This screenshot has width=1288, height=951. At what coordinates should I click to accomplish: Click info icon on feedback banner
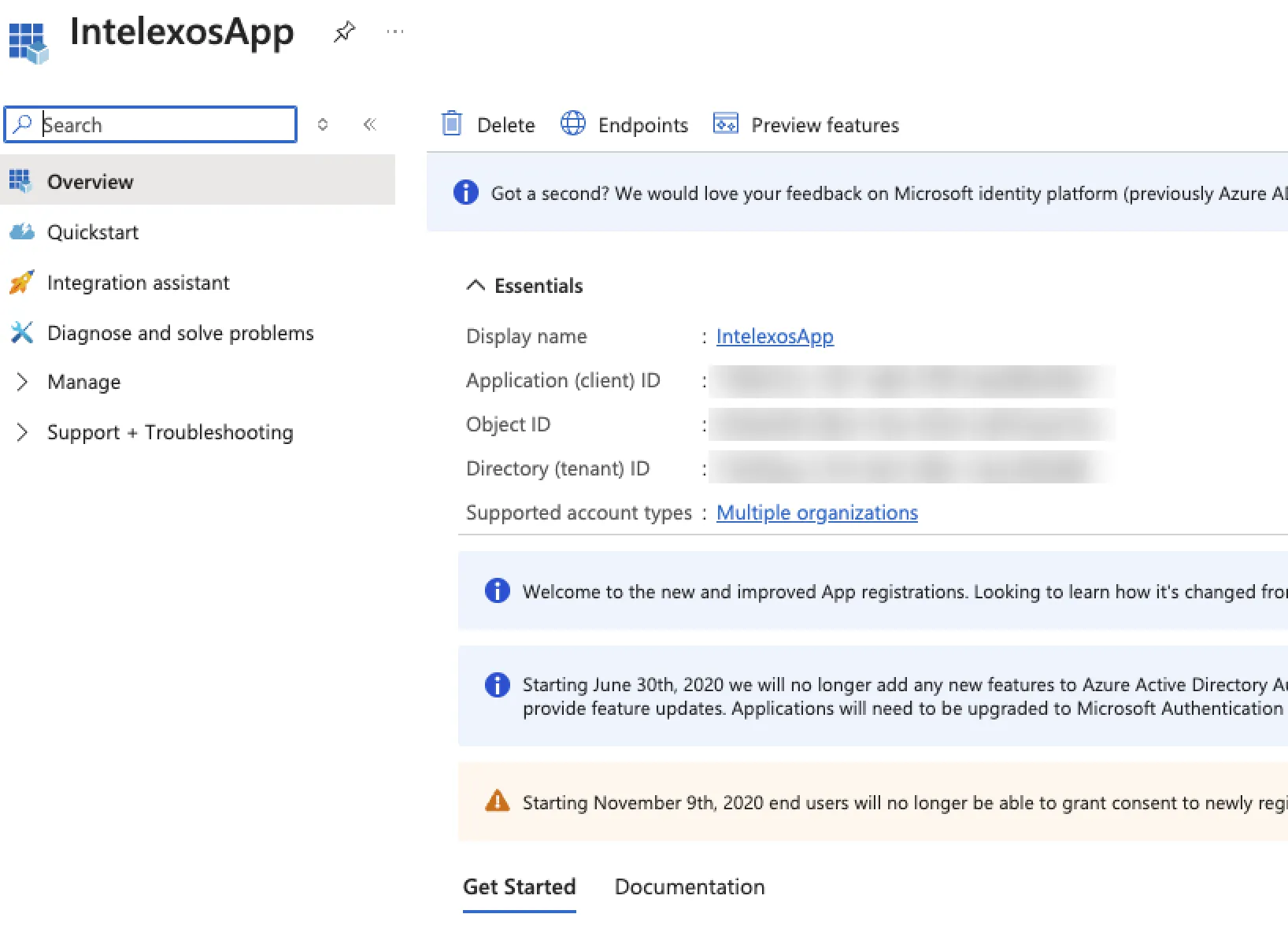466,192
